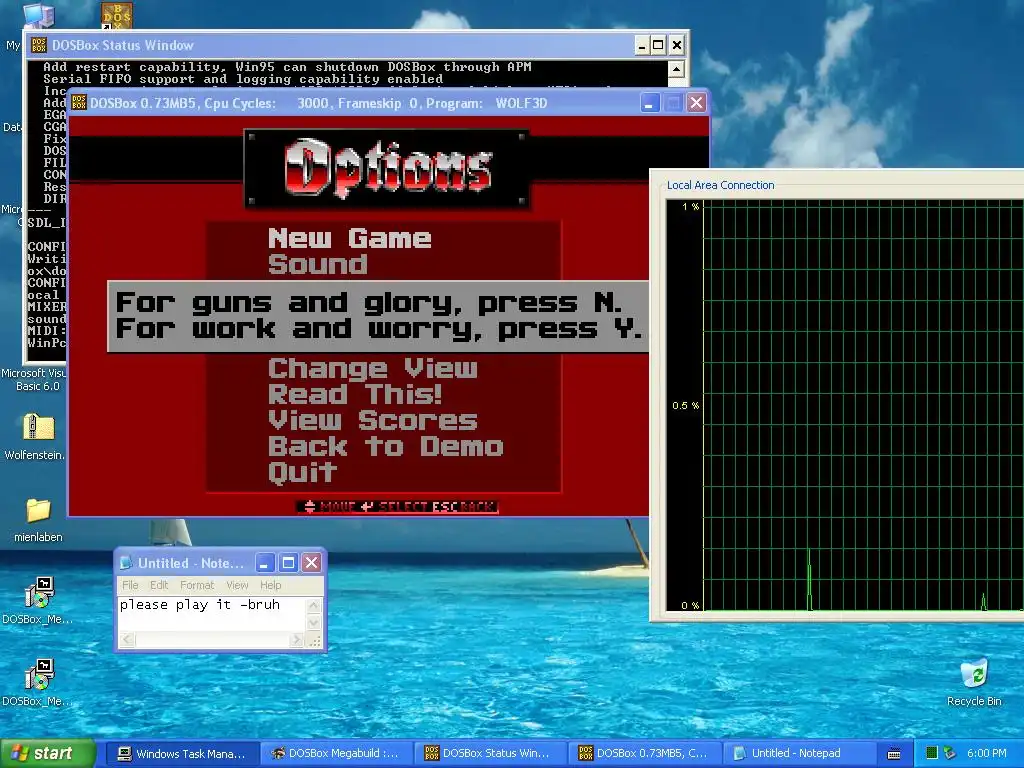Click the DOSBox icon in the Status Window title bar
Screen dimensions: 1024x768
point(39,45)
